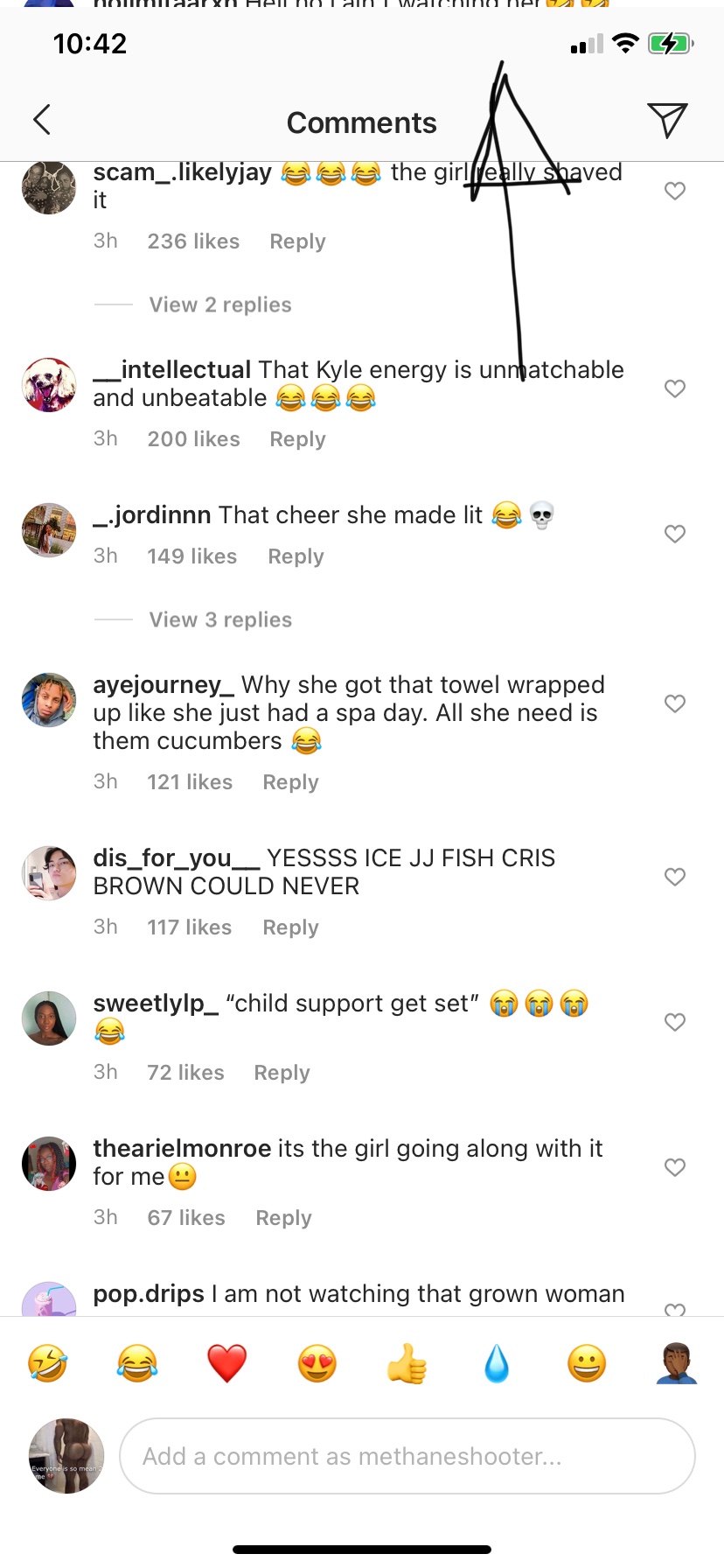Open the share paper-plane icon
Image resolution: width=724 pixels, height=1568 pixels.
click(668, 120)
